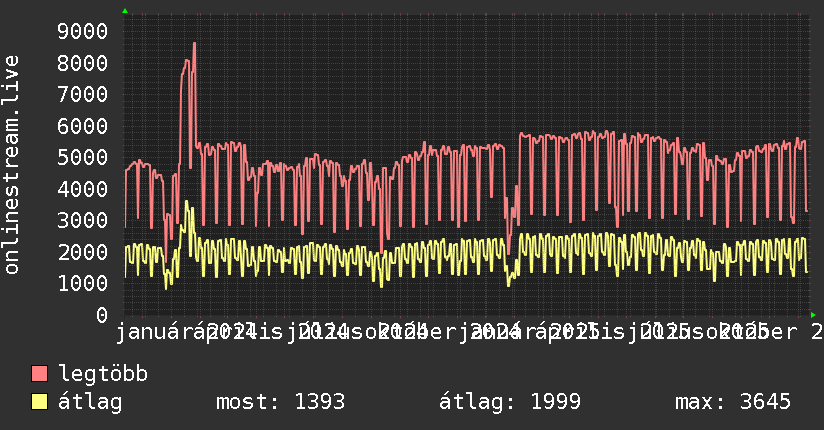This screenshot has height=430, width=824.
Task: Click the 'max: 3645' statistic
Action: point(733,402)
